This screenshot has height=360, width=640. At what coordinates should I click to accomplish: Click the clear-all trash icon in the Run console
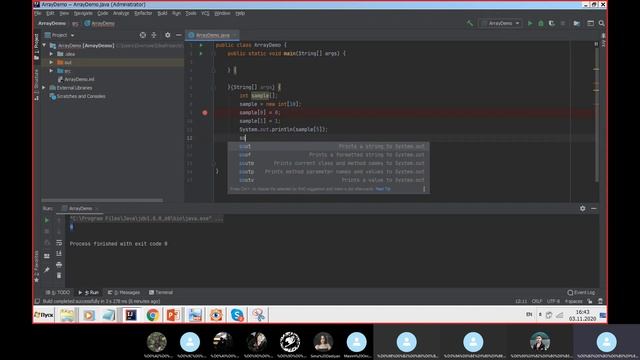point(59,276)
